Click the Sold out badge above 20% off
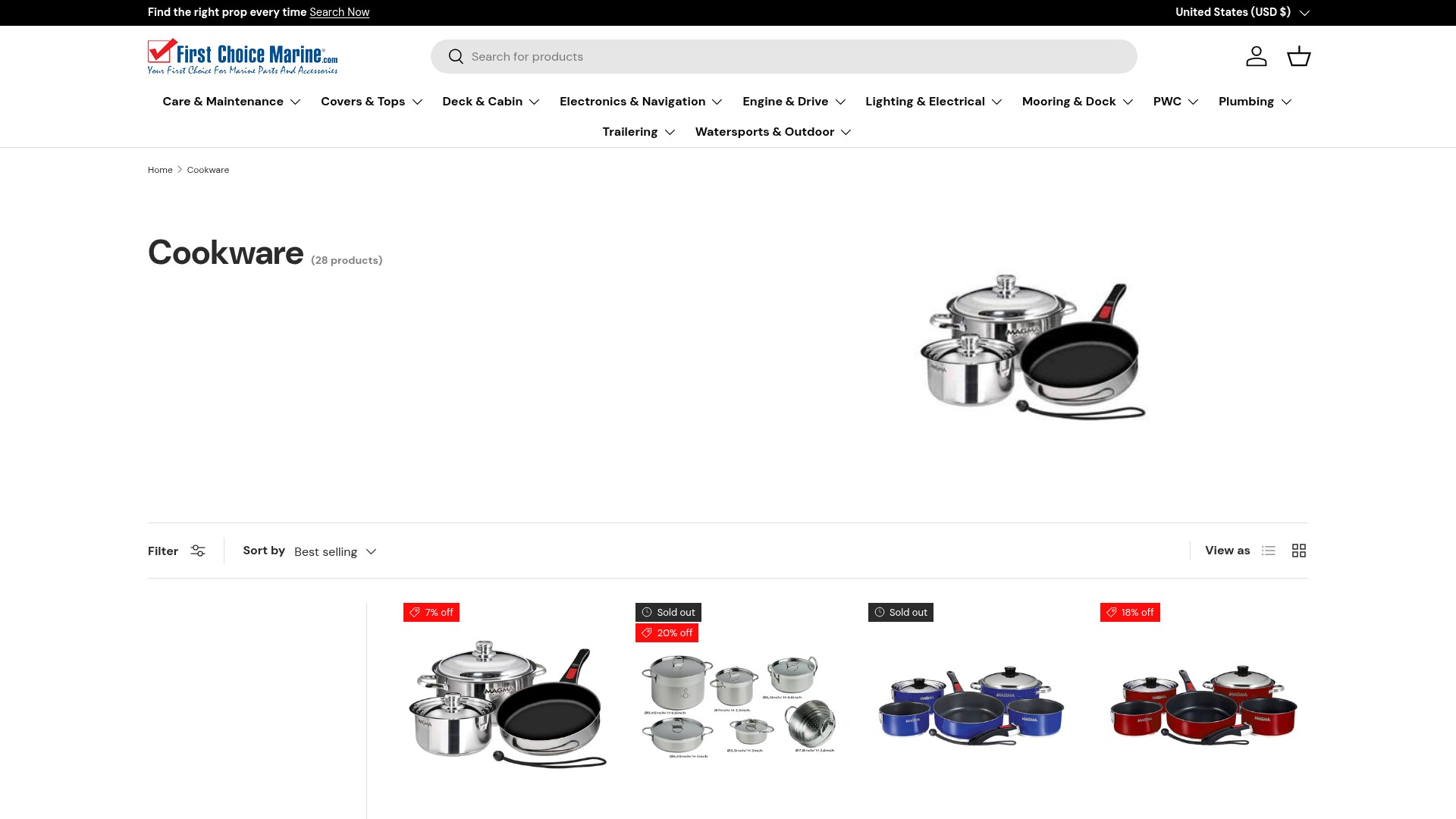The width and height of the screenshot is (1456, 819). pyautogui.click(x=668, y=612)
